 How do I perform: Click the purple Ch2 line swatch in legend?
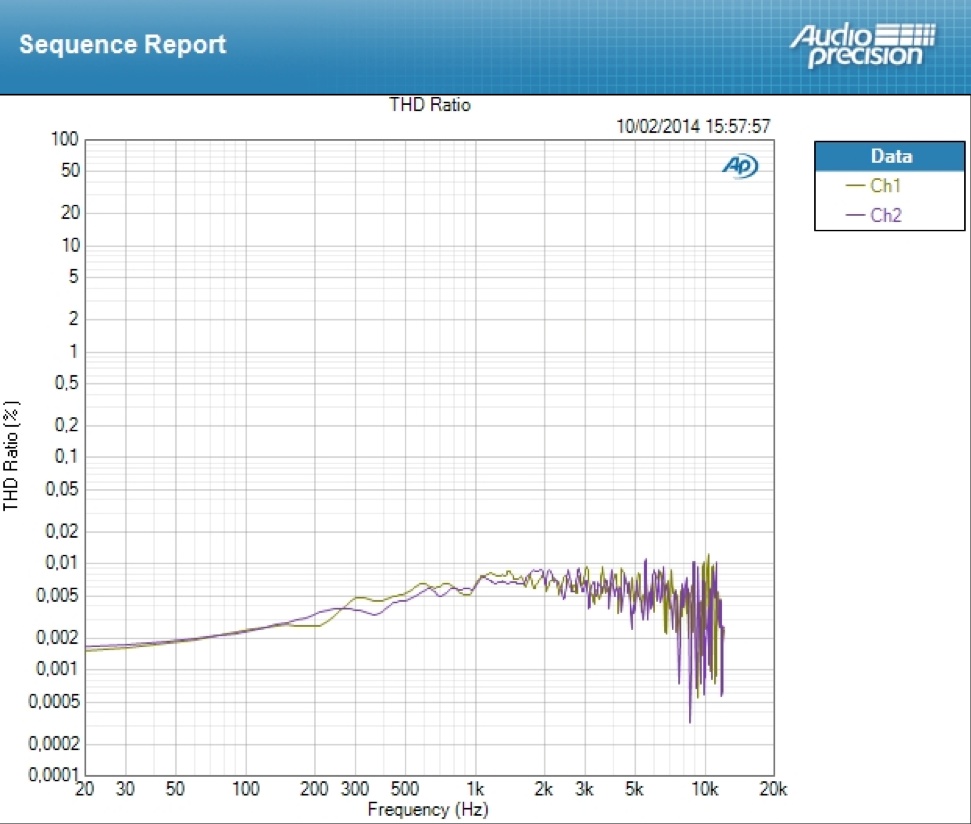(x=855, y=216)
